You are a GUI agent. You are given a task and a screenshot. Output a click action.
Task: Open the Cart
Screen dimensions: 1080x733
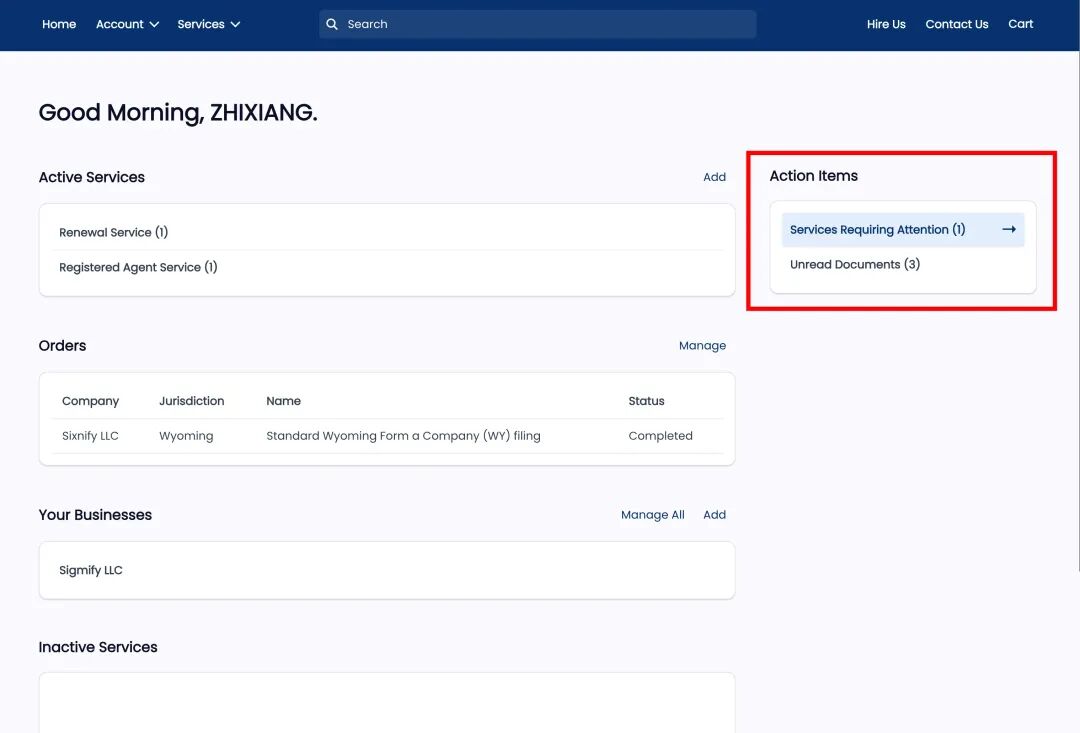(x=1020, y=24)
